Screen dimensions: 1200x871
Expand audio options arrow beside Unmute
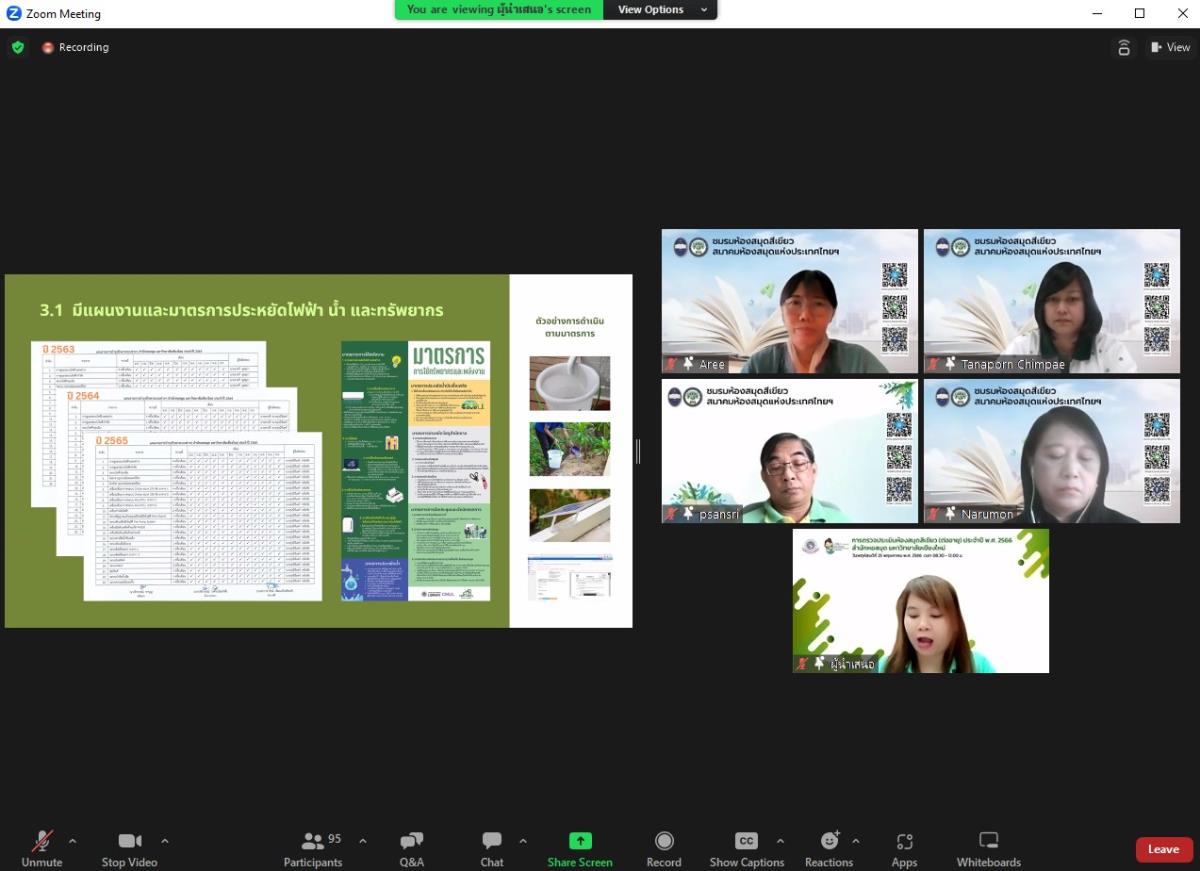pos(72,841)
